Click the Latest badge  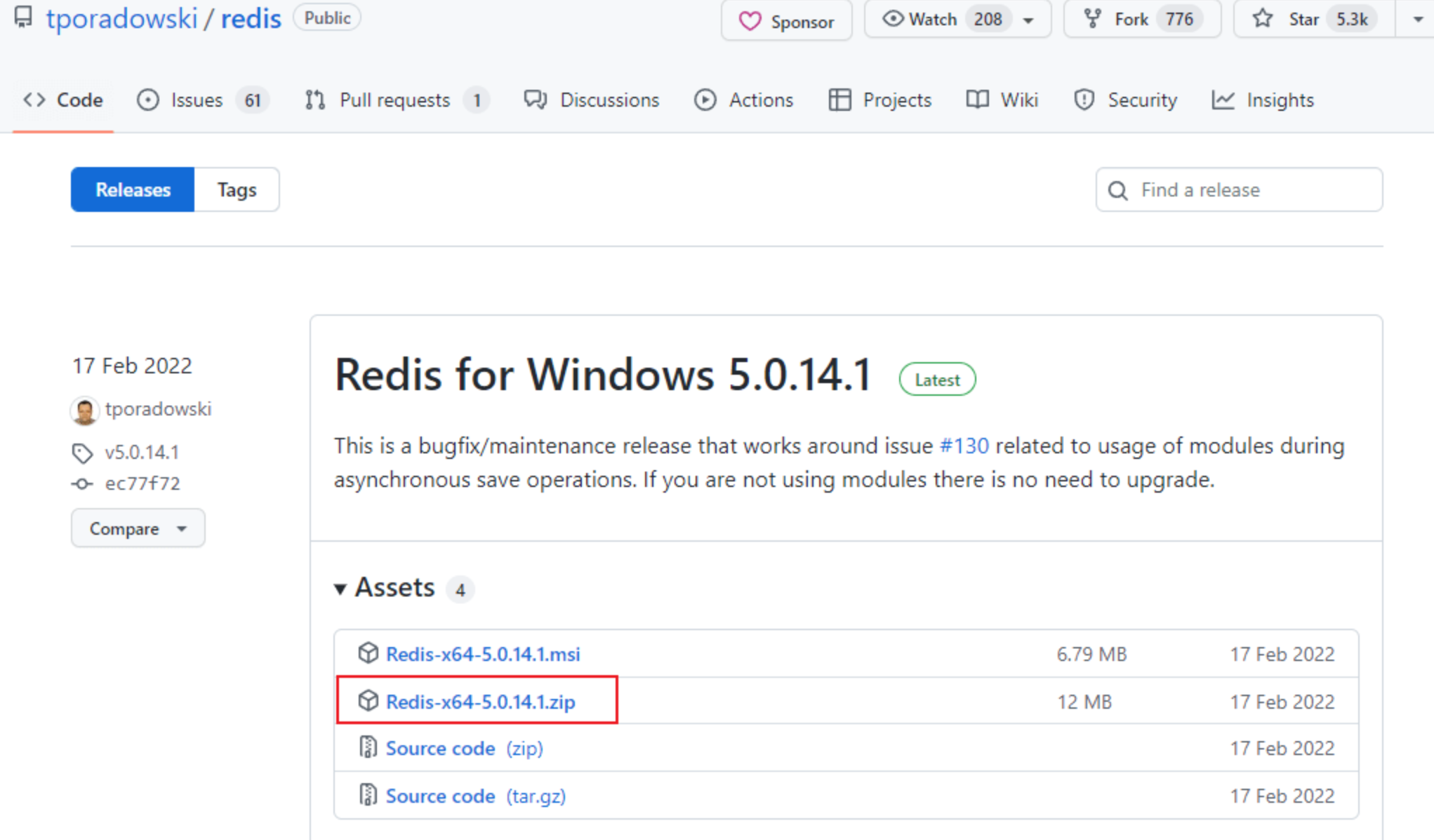(937, 380)
